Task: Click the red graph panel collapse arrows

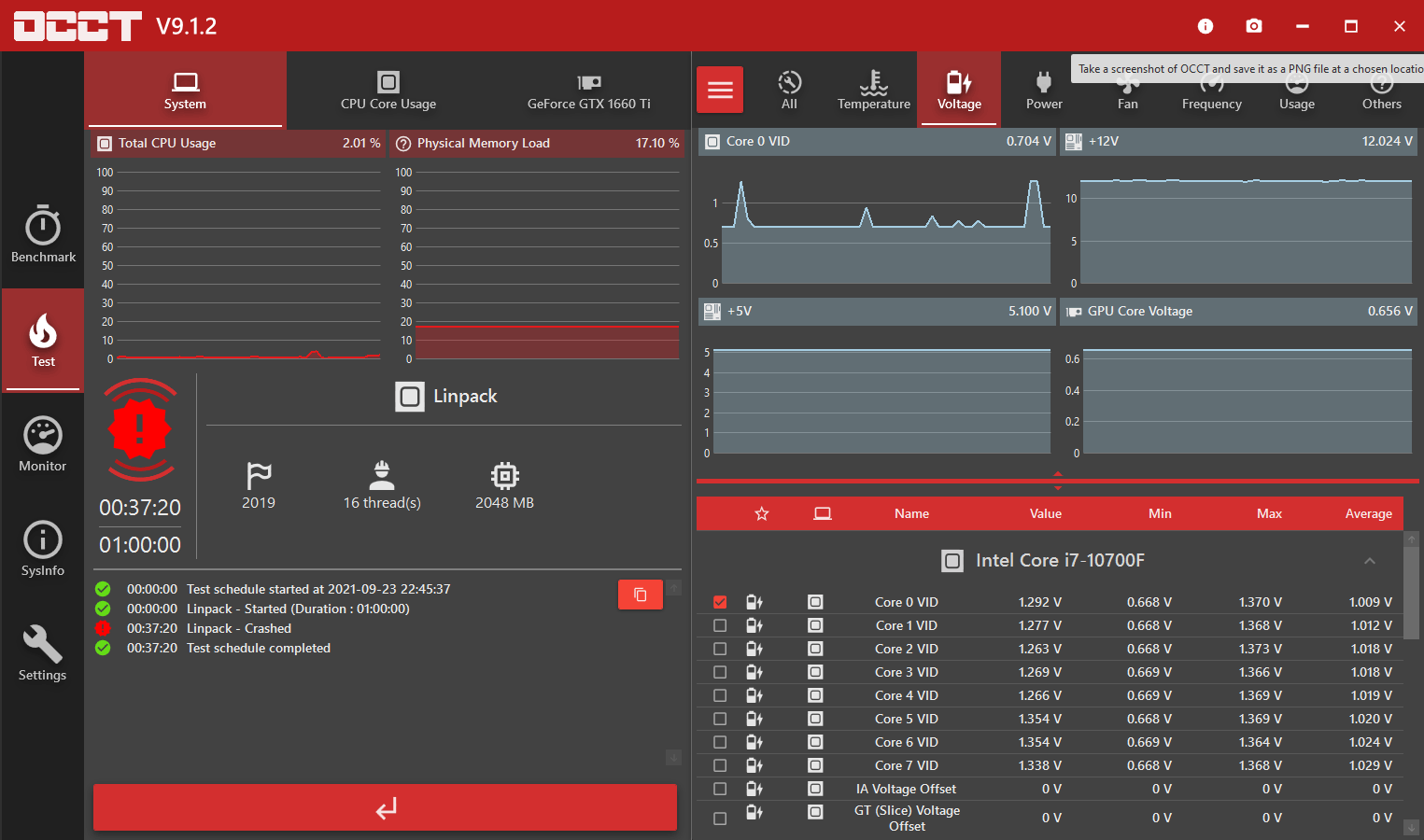Action: pyautogui.click(x=1058, y=481)
